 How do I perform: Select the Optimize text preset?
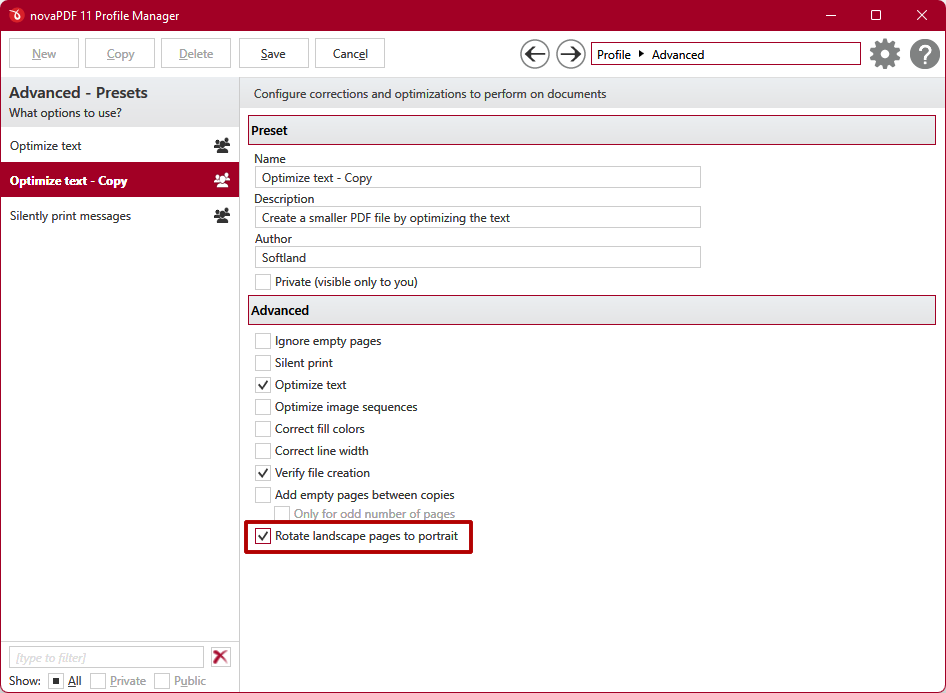pyautogui.click(x=120, y=145)
